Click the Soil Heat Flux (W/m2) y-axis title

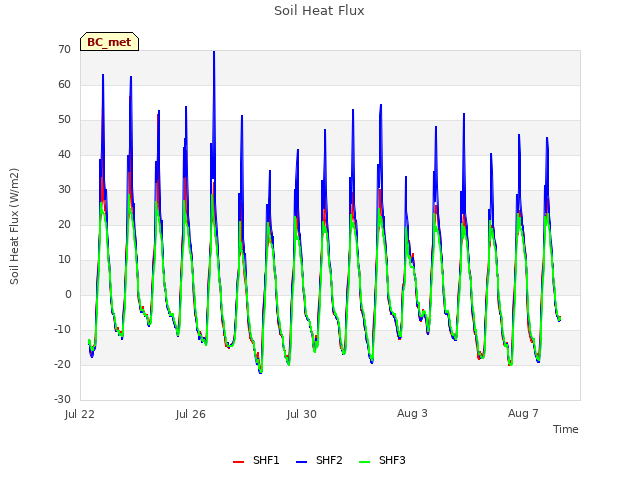[14, 226]
